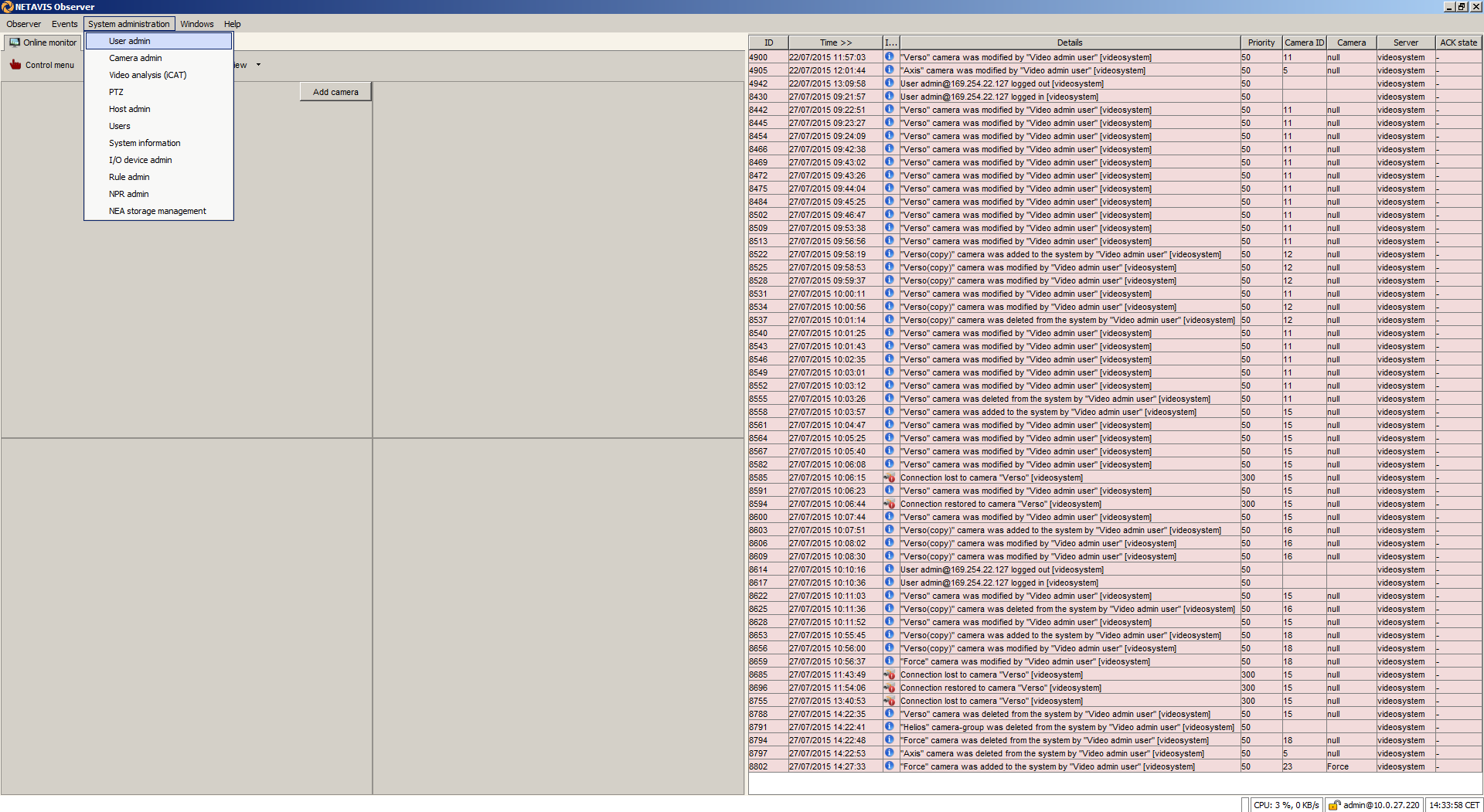Click connection restored icon for event 8594
Screen dimensions: 1484x812
[890, 504]
